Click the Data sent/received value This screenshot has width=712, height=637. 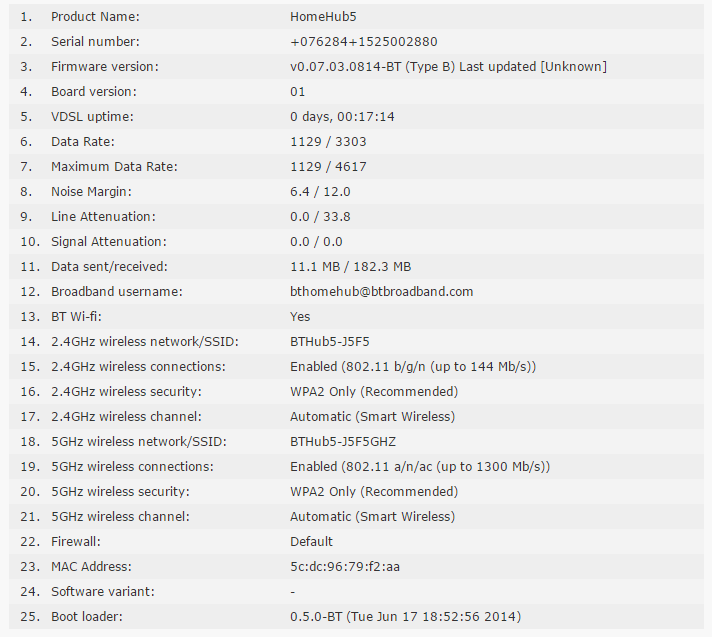[x=351, y=267]
